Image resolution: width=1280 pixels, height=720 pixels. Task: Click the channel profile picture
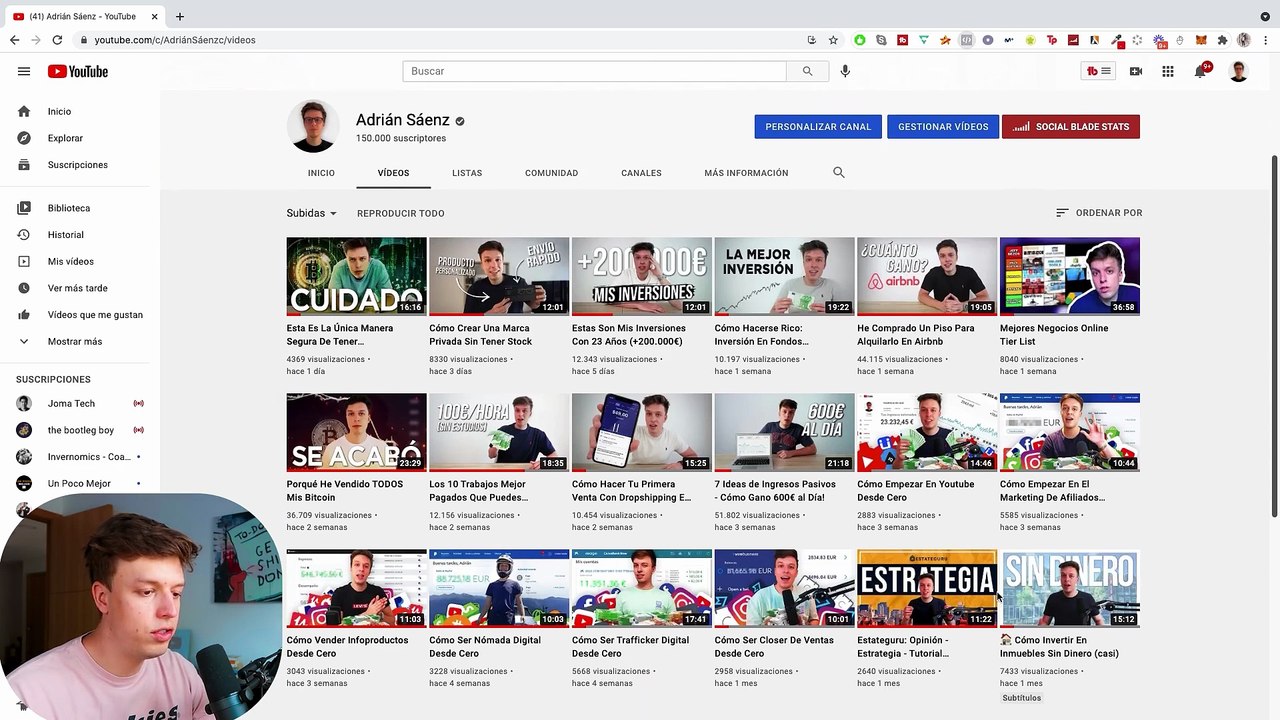[x=313, y=126]
